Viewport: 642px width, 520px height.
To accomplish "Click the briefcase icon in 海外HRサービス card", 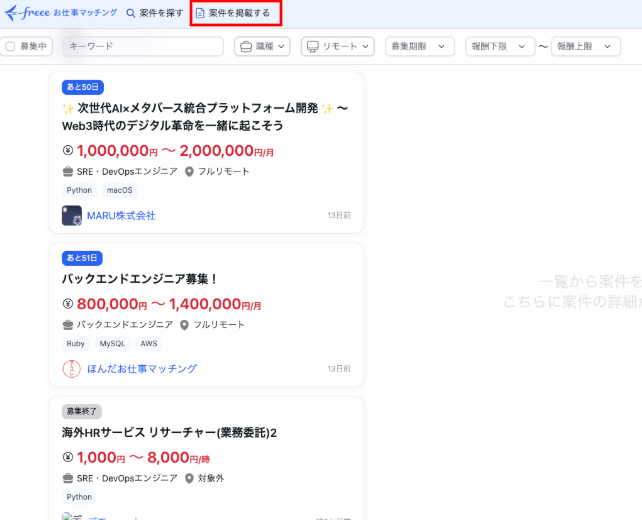I will (x=68, y=478).
